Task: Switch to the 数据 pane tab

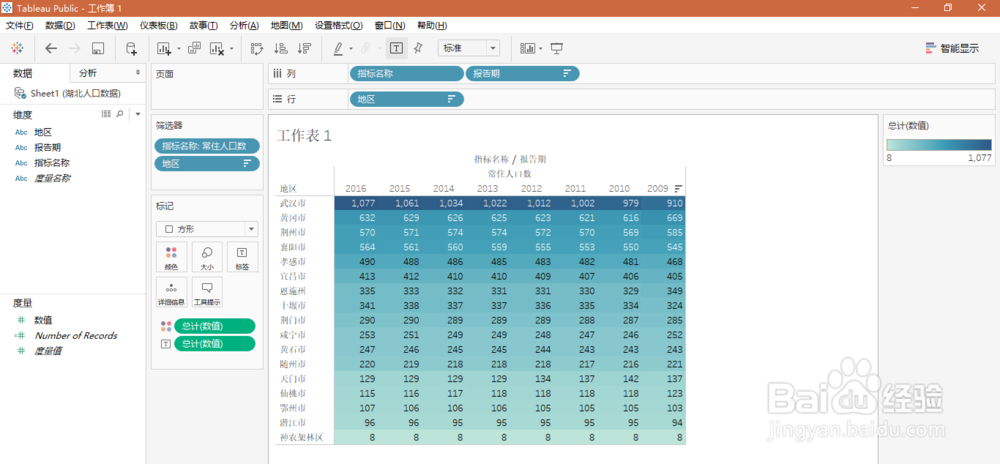Action: pyautogui.click(x=23, y=73)
